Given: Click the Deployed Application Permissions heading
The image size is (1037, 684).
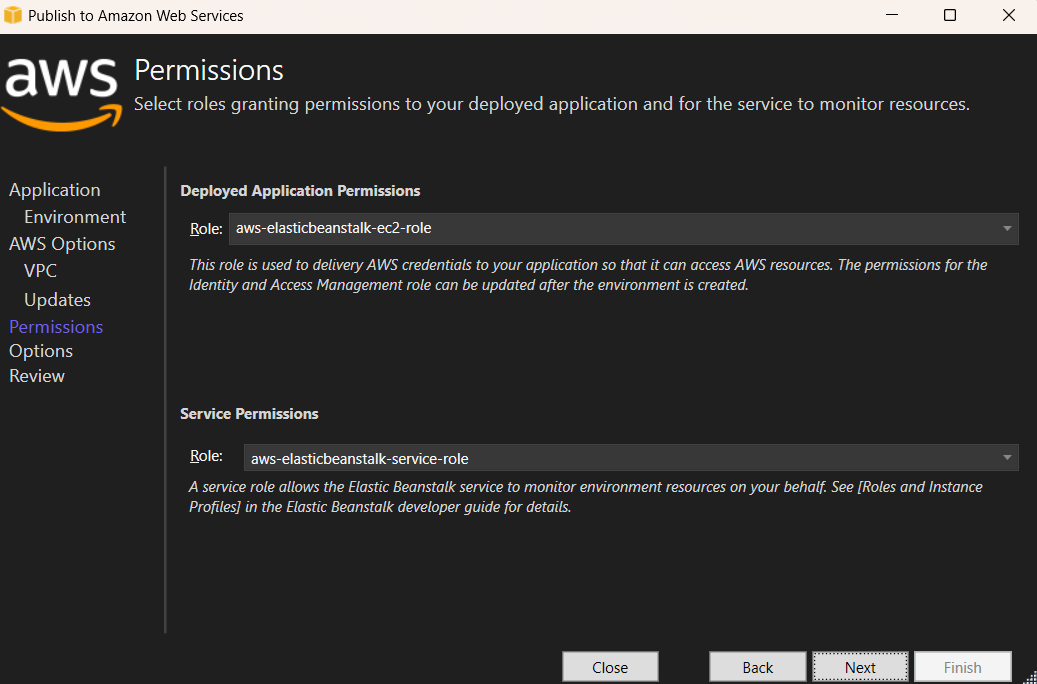Looking at the screenshot, I should (x=300, y=191).
